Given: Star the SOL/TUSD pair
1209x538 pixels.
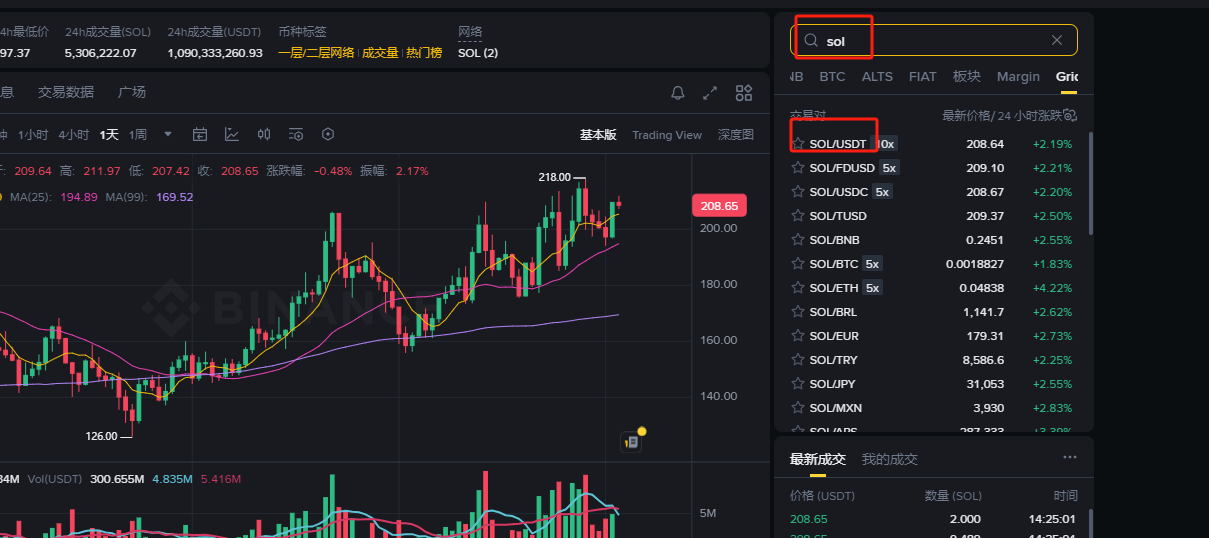Looking at the screenshot, I should 798,216.
